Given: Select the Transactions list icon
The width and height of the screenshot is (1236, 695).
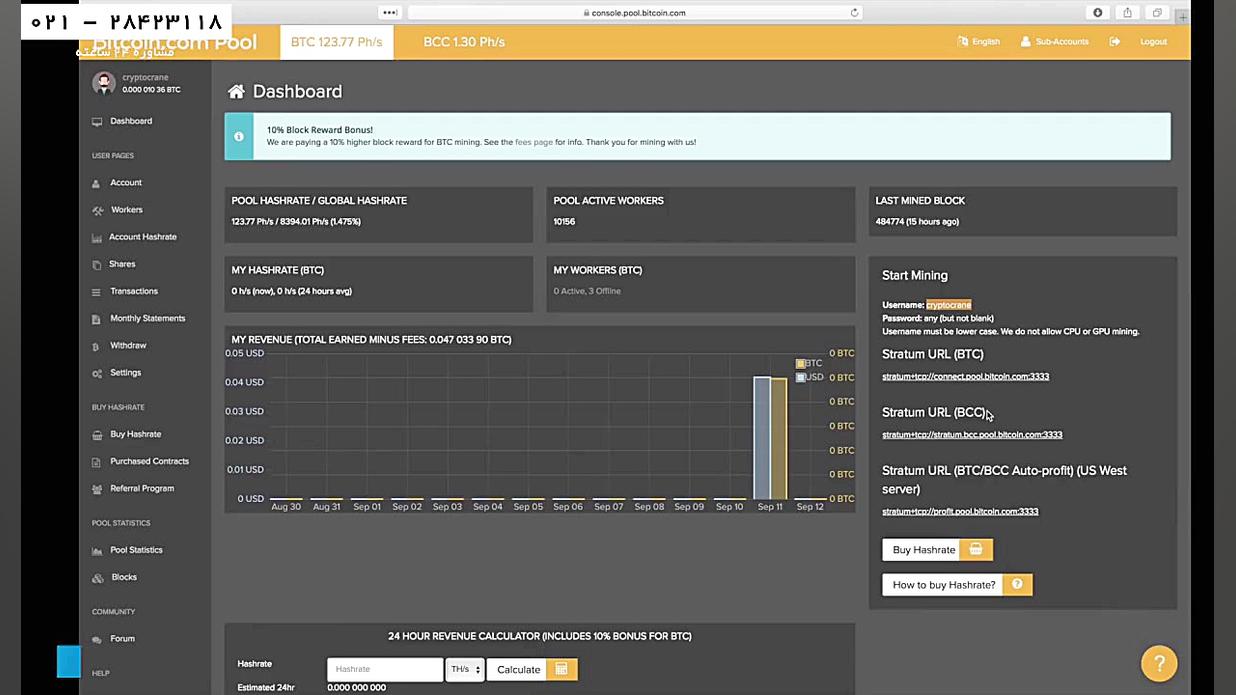Looking at the screenshot, I should pos(97,292).
